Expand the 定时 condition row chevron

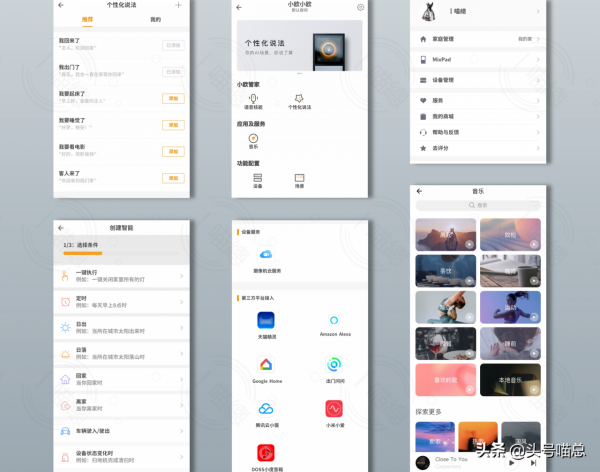click(x=181, y=301)
